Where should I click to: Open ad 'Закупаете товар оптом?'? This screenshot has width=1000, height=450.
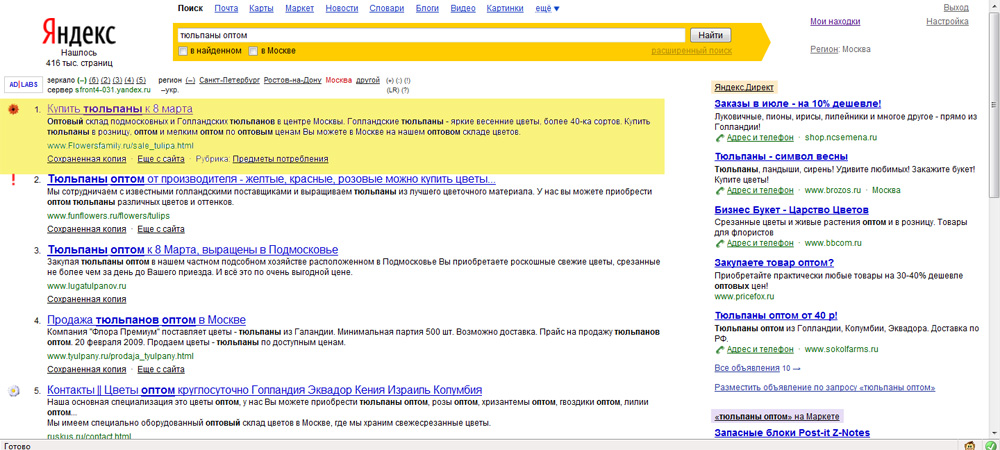click(x=774, y=263)
